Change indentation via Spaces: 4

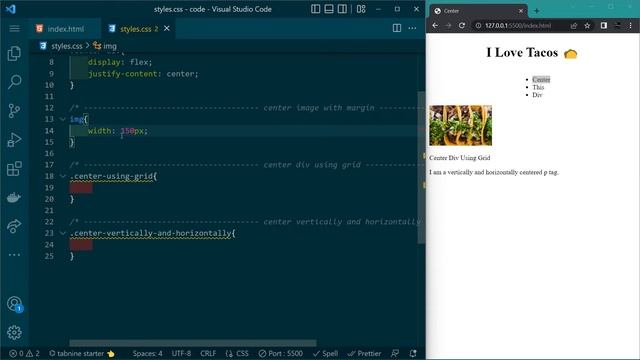(x=147, y=353)
